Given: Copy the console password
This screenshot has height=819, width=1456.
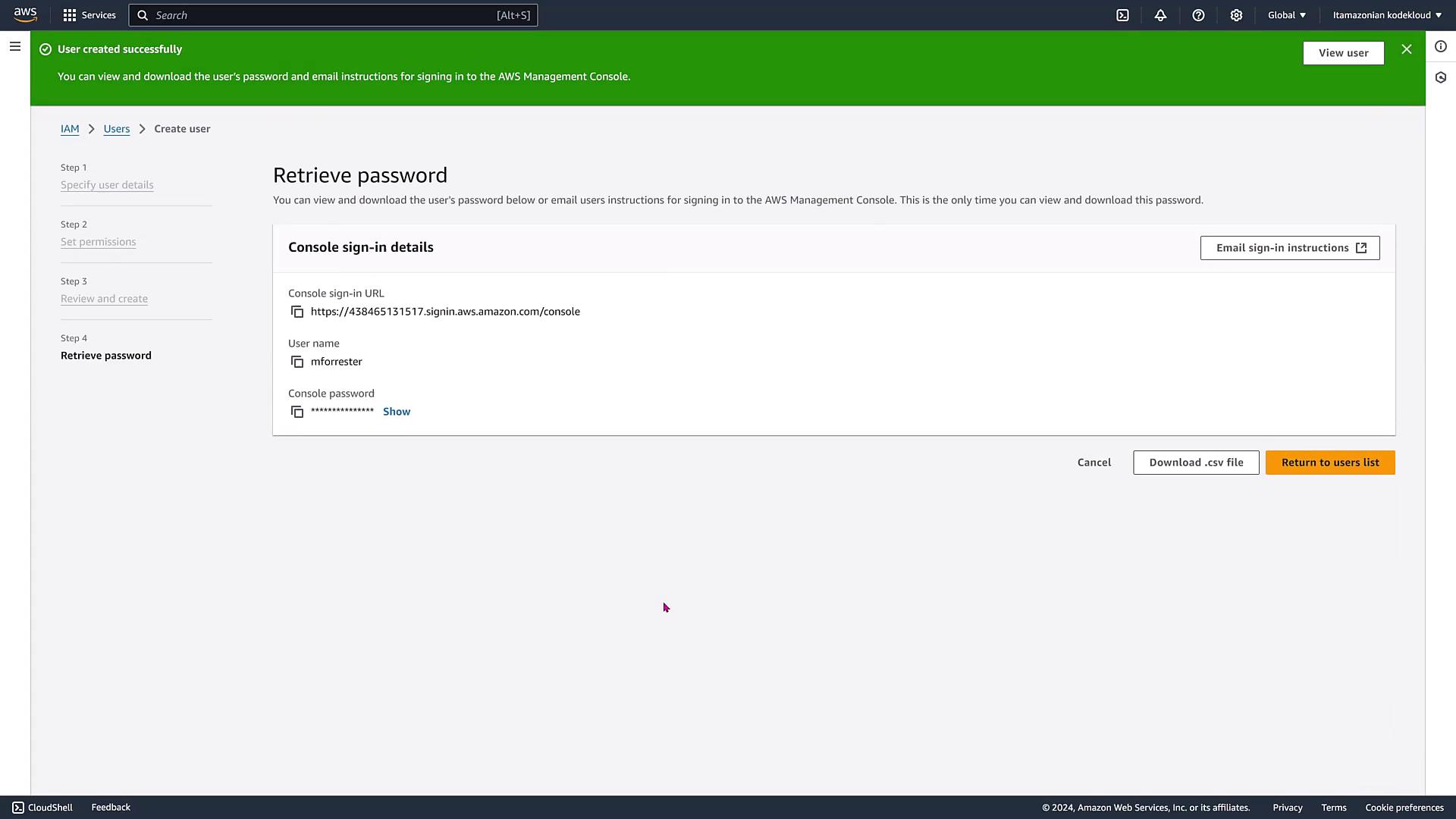Looking at the screenshot, I should 297,412.
